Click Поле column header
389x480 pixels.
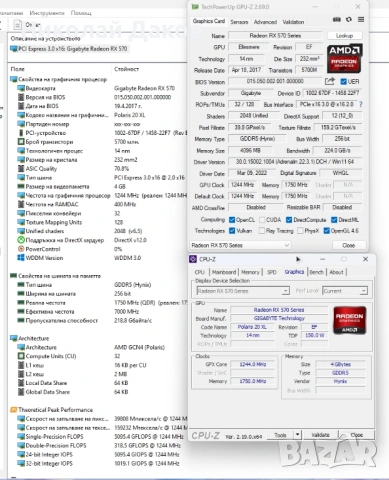18,69
